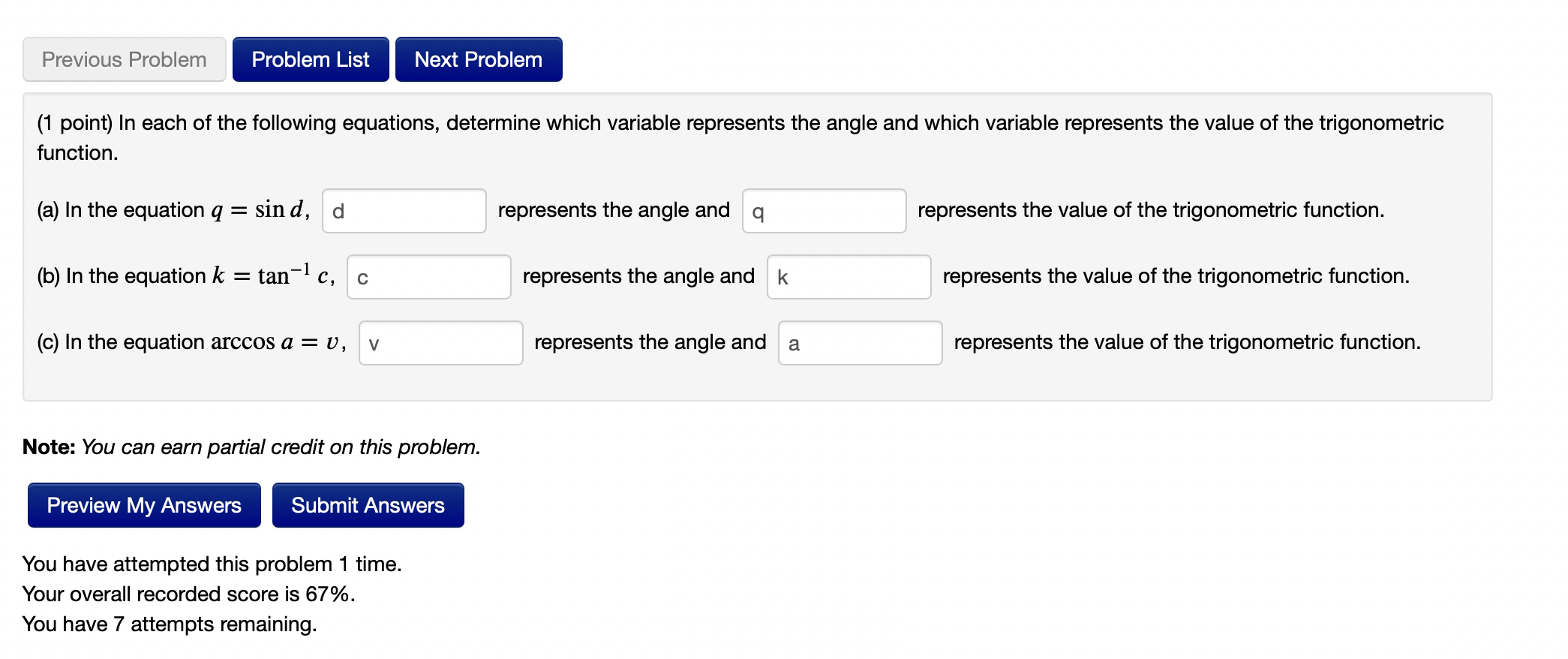The width and height of the screenshot is (1568, 659).
Task: Focus the trigonometric value field for part (c)
Action: pyautogui.click(x=860, y=343)
